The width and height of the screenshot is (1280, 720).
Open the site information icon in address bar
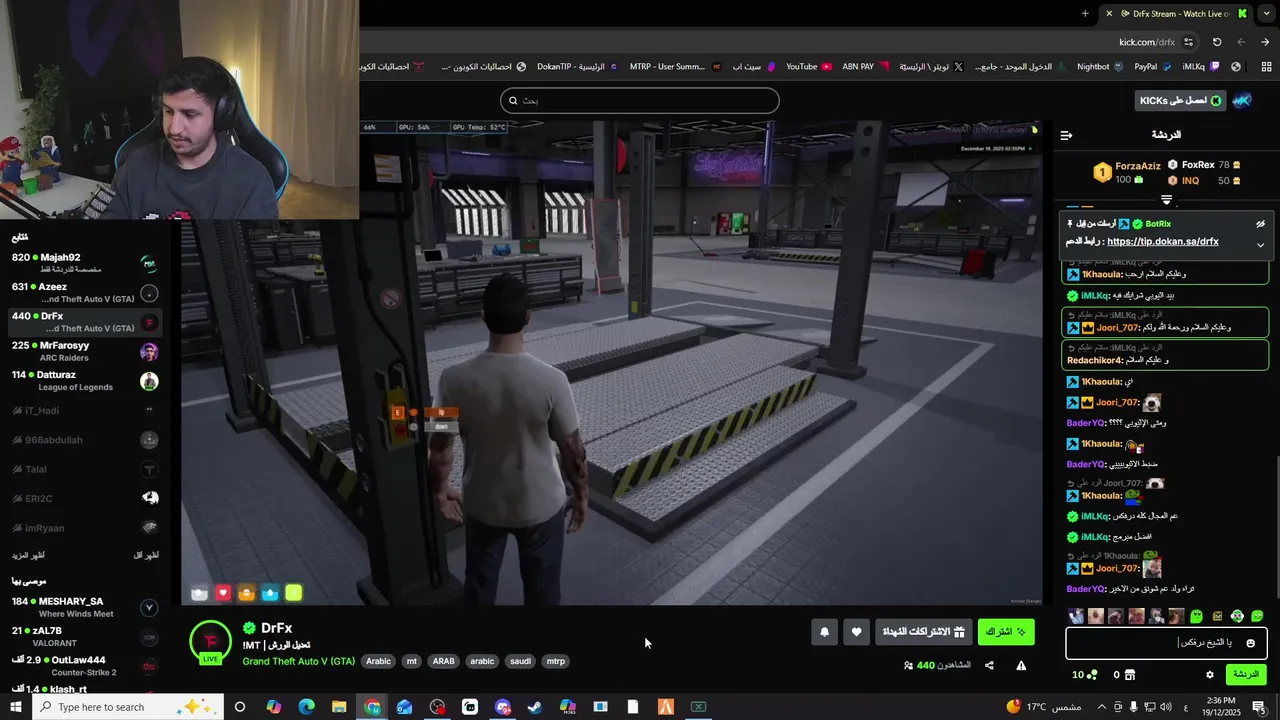tap(1188, 42)
